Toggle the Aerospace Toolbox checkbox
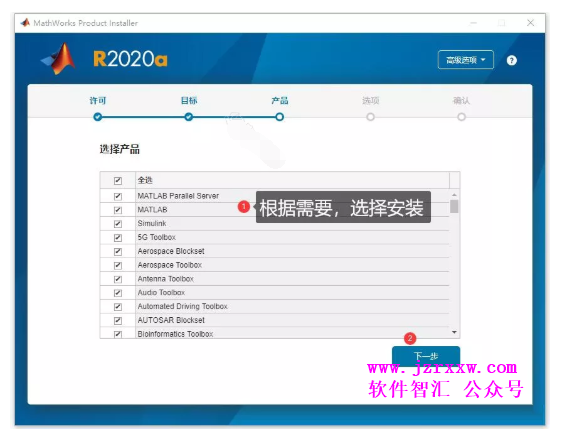 (x=118, y=265)
